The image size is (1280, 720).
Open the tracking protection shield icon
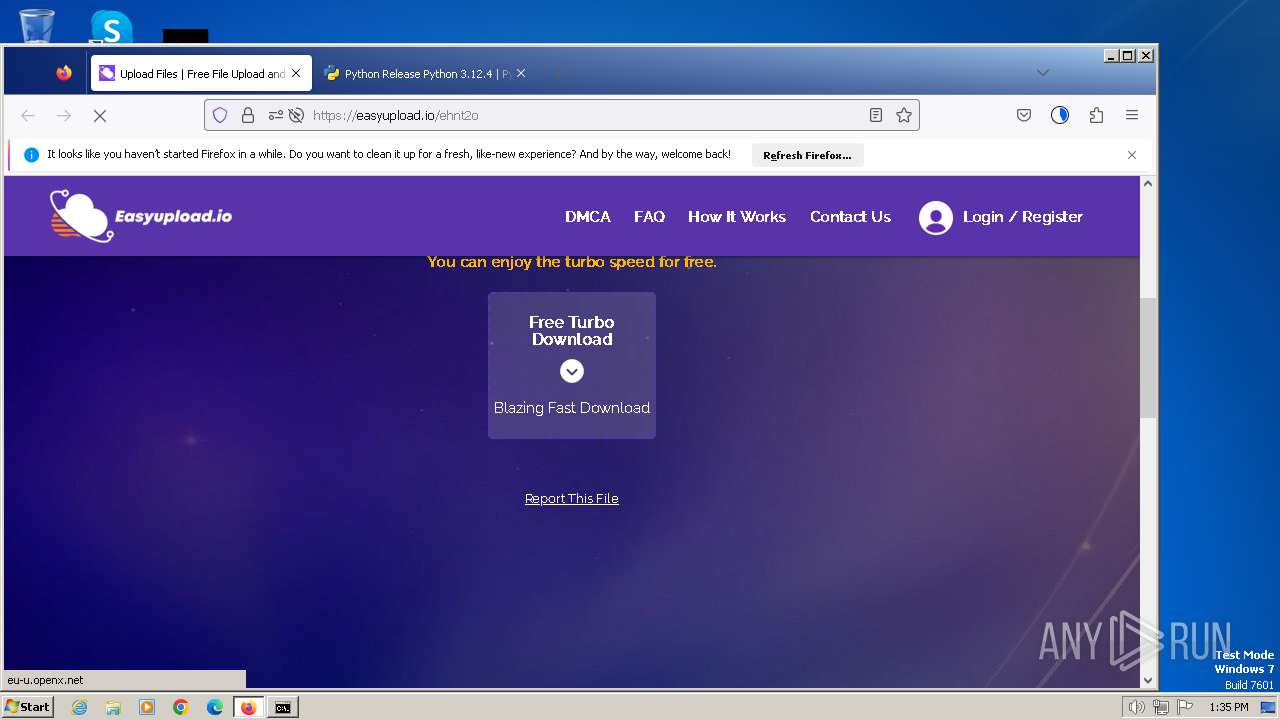220,115
